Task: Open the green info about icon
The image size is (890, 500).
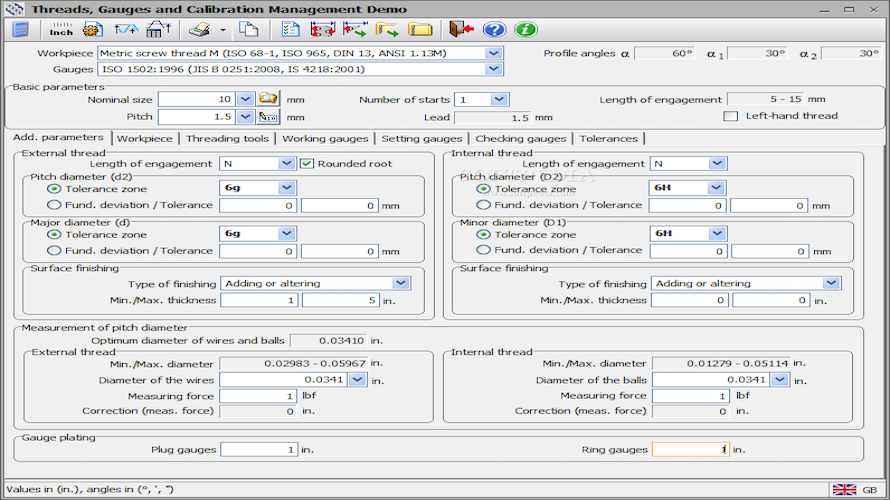Action: point(526,30)
